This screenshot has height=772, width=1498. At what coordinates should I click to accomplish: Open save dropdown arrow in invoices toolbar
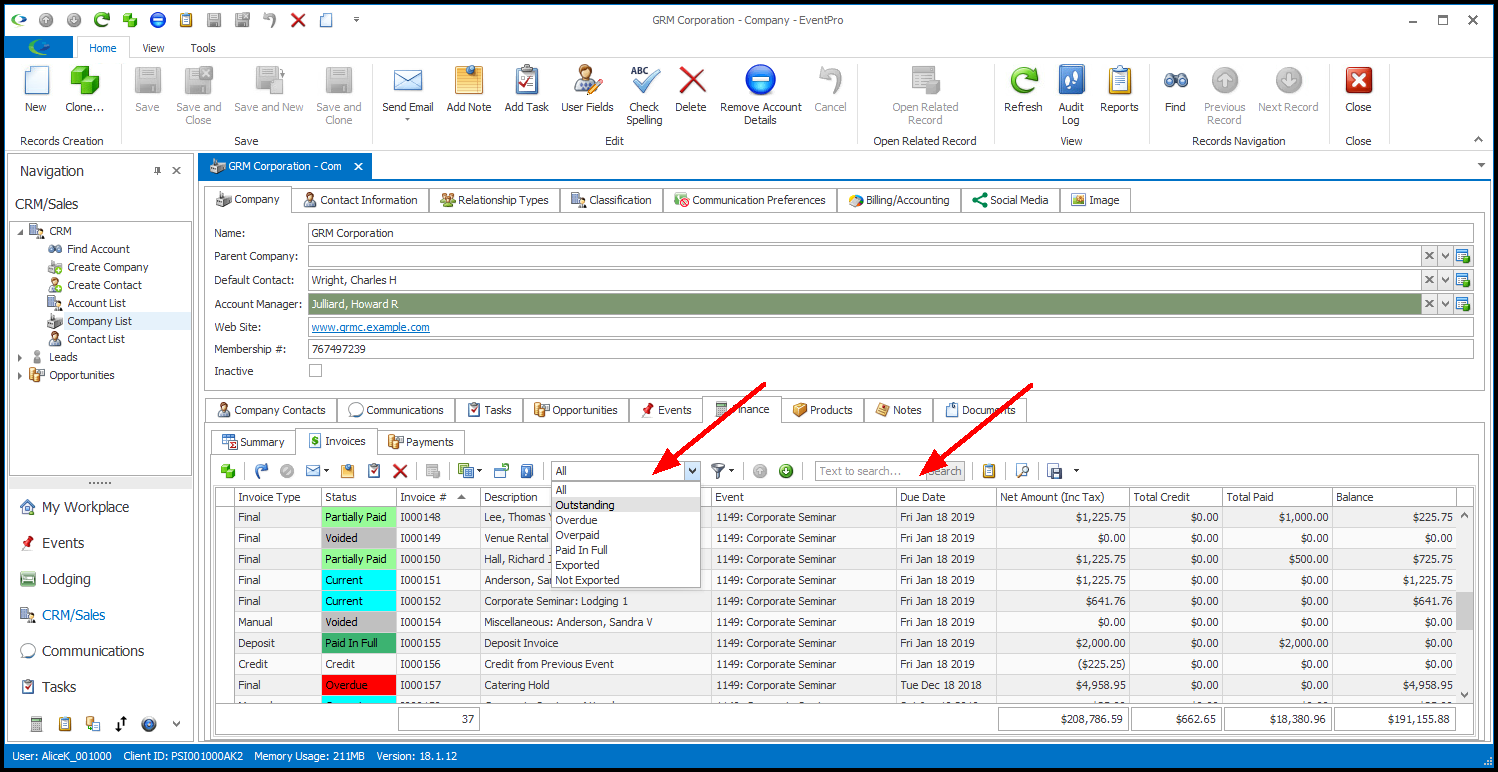coord(1076,471)
